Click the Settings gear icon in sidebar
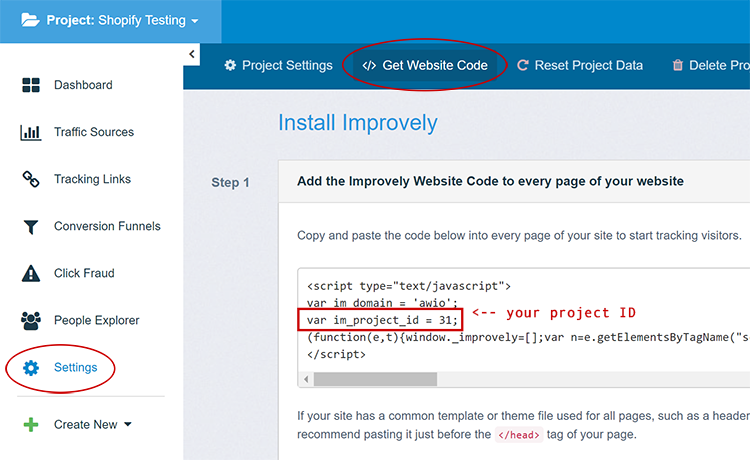The width and height of the screenshot is (750, 460). (x=31, y=368)
